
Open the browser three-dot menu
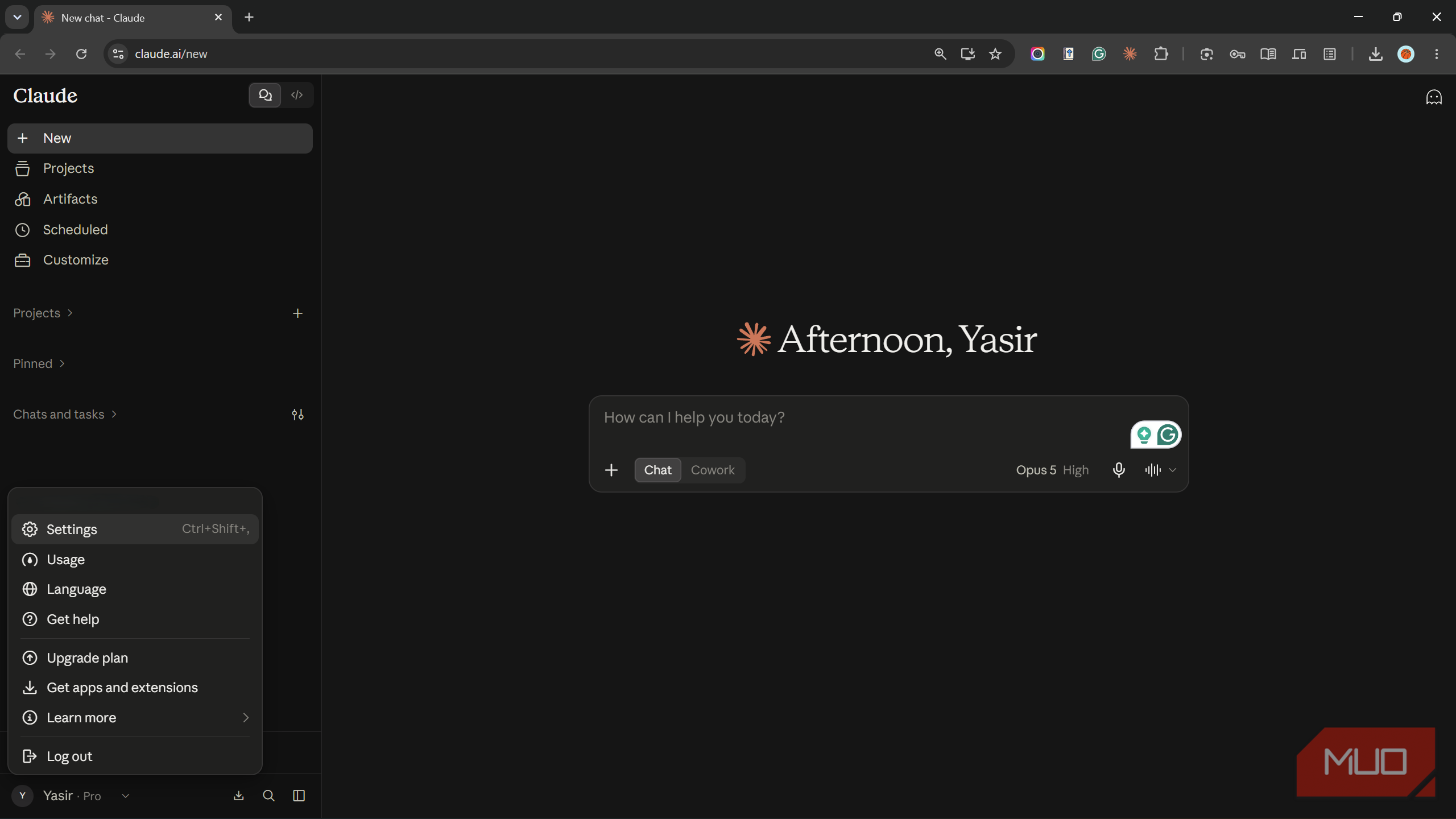tap(1437, 54)
